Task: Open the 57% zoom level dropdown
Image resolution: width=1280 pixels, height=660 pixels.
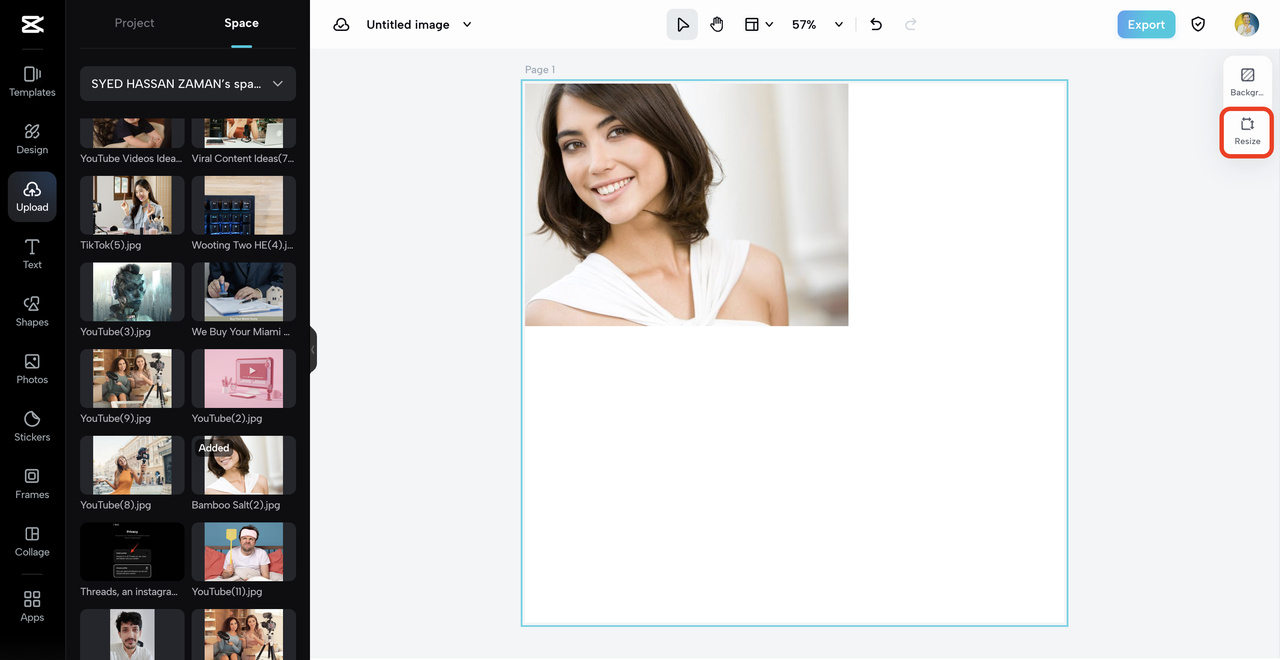Action: pos(839,24)
